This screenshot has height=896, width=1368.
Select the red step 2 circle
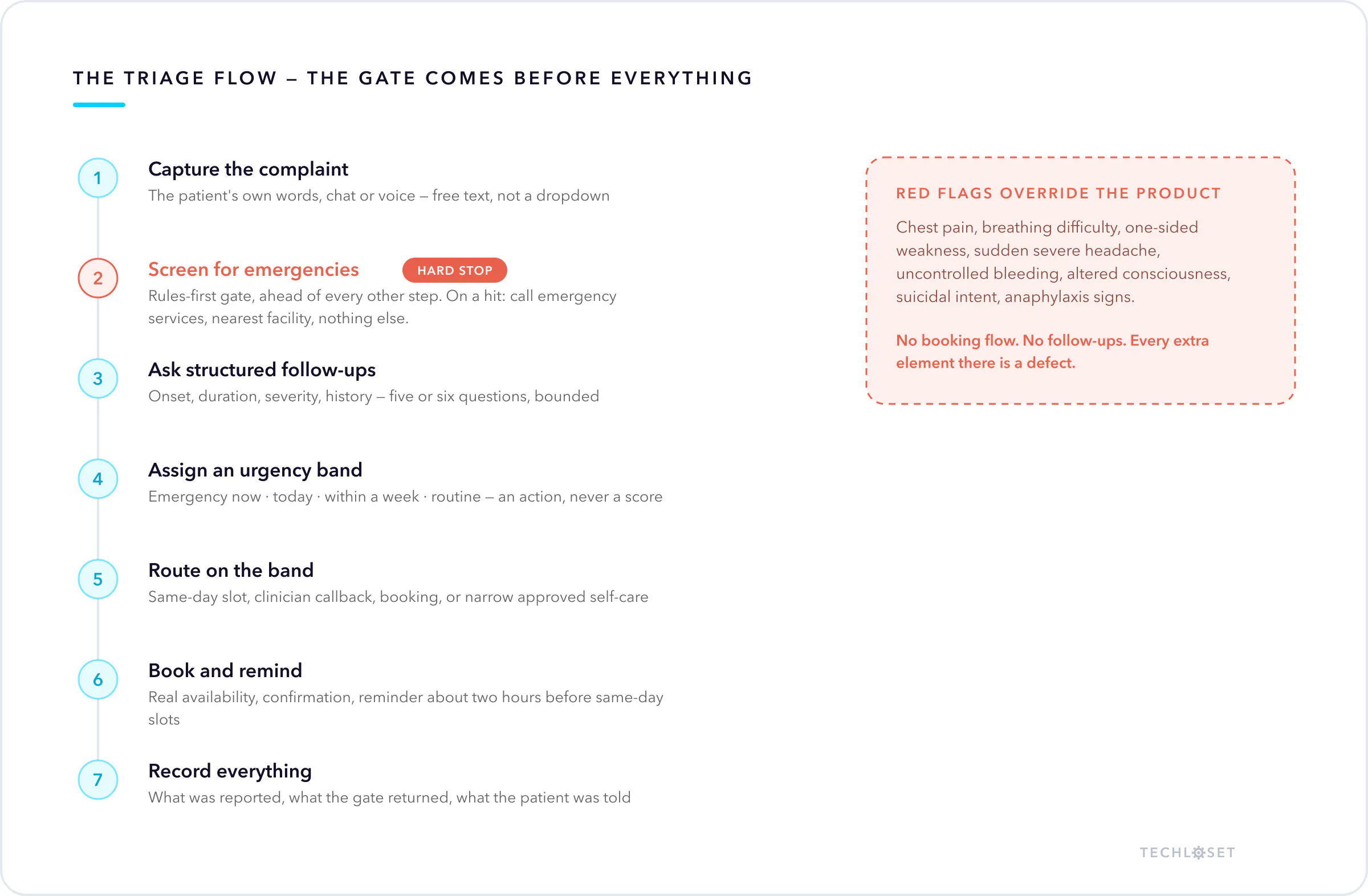pyautogui.click(x=97, y=278)
